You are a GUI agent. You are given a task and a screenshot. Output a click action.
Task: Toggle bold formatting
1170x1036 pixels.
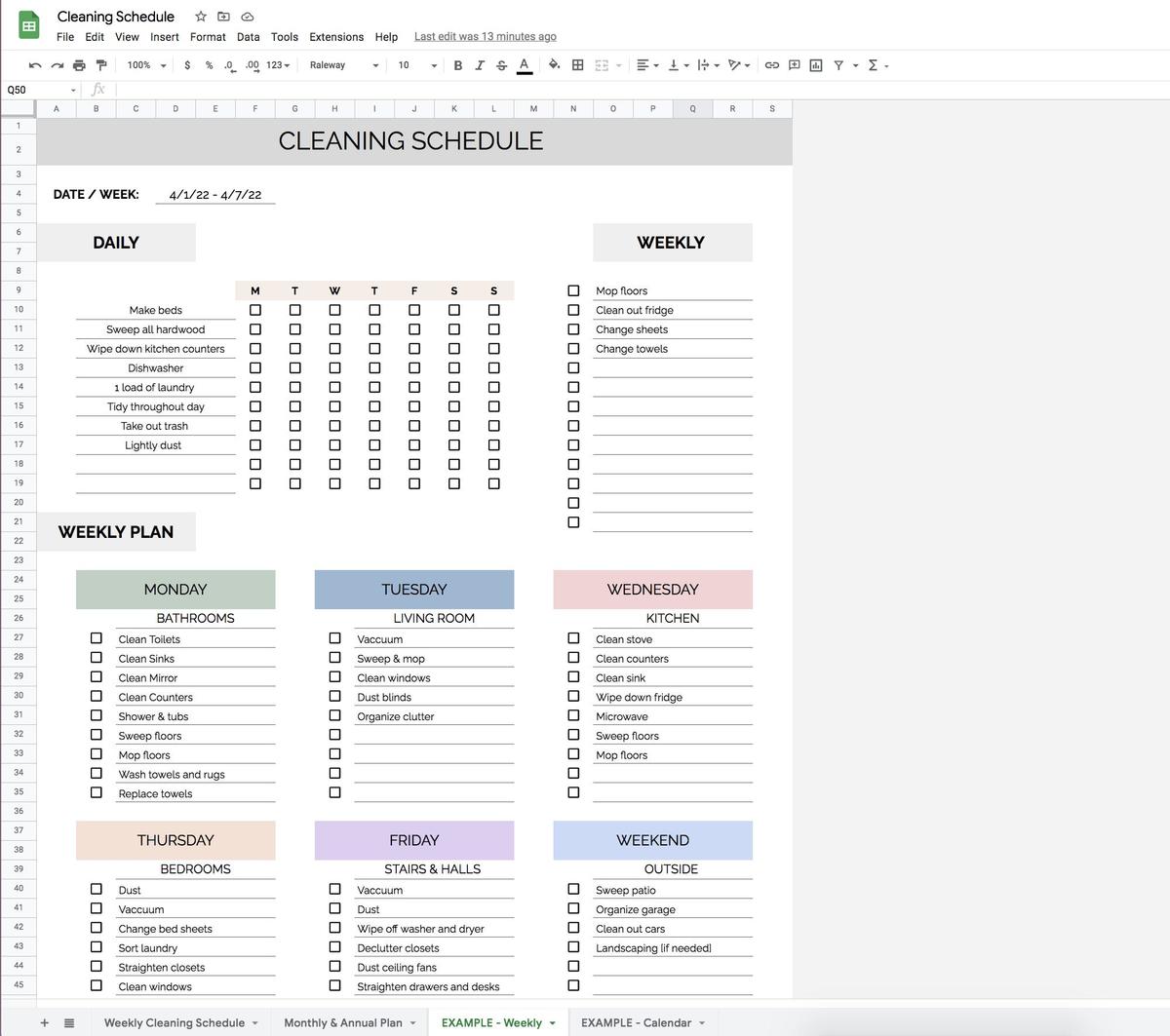458,65
